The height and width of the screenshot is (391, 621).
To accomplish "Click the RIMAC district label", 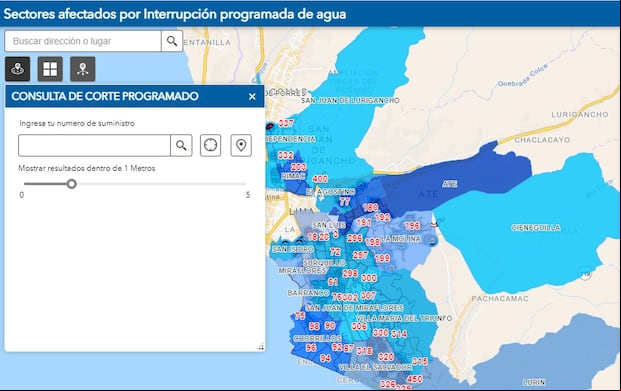I will coord(293,175).
